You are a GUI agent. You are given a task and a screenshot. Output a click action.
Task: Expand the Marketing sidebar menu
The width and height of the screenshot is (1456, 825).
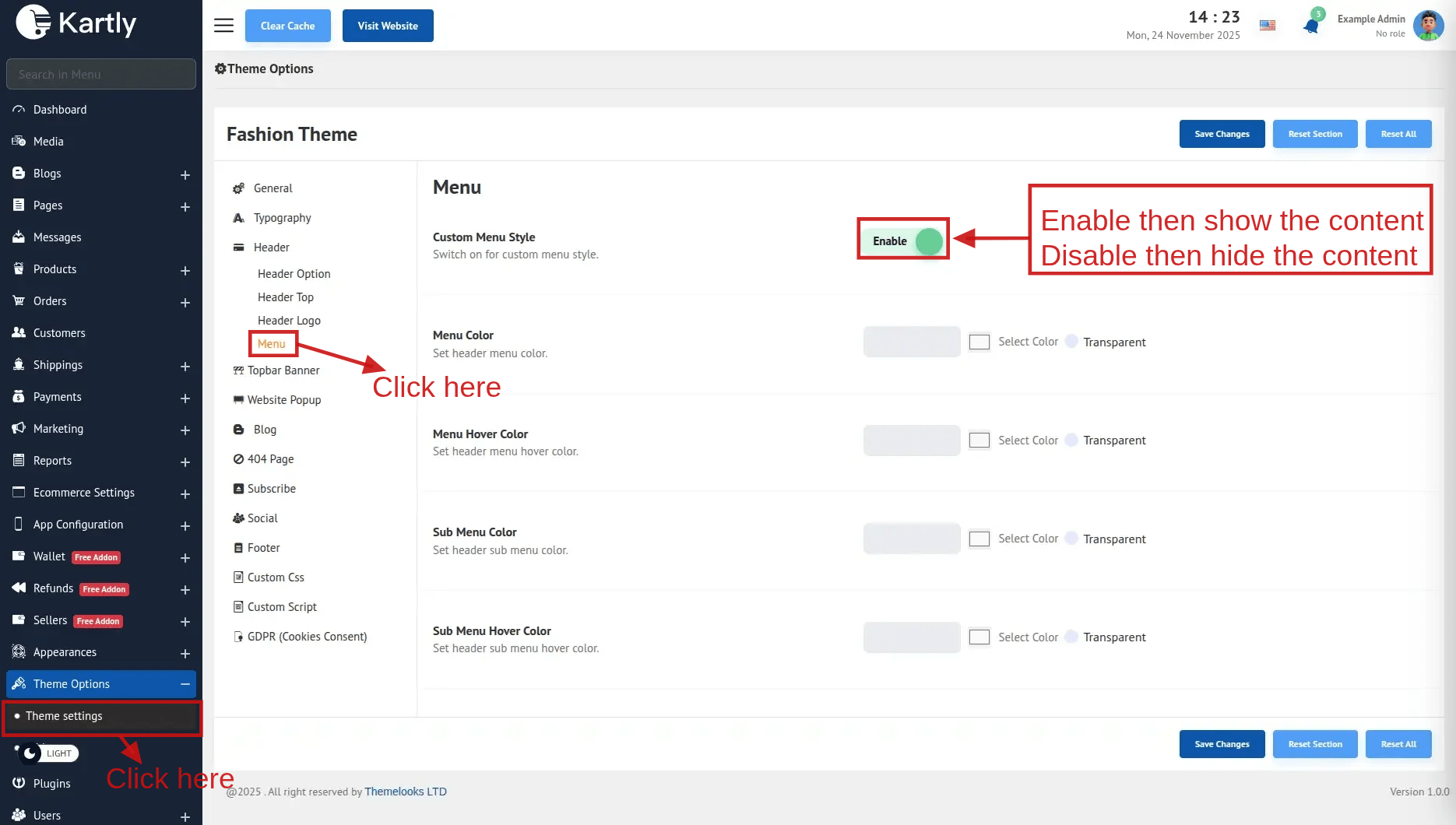[185, 430]
